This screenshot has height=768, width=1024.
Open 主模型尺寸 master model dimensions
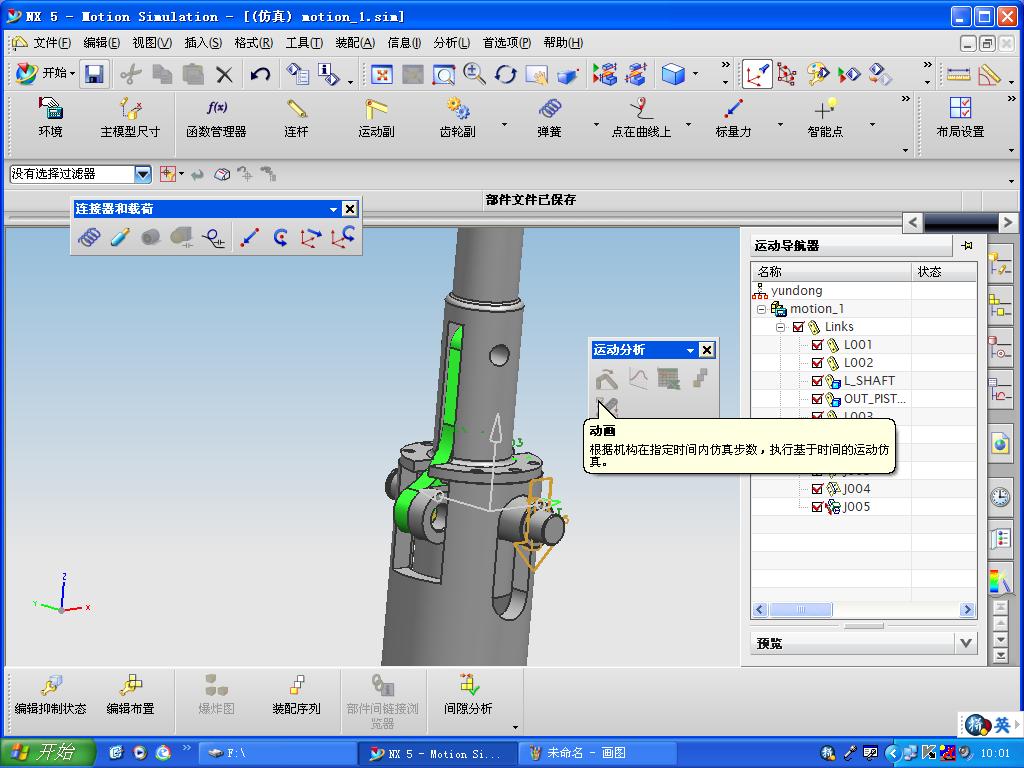[130, 118]
